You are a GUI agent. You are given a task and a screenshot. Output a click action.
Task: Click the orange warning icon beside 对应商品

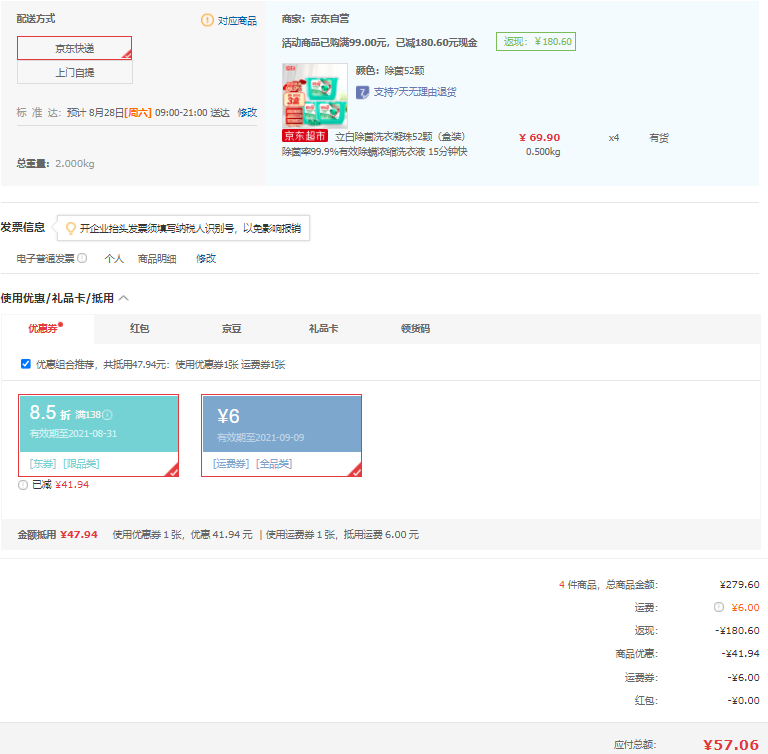207,20
